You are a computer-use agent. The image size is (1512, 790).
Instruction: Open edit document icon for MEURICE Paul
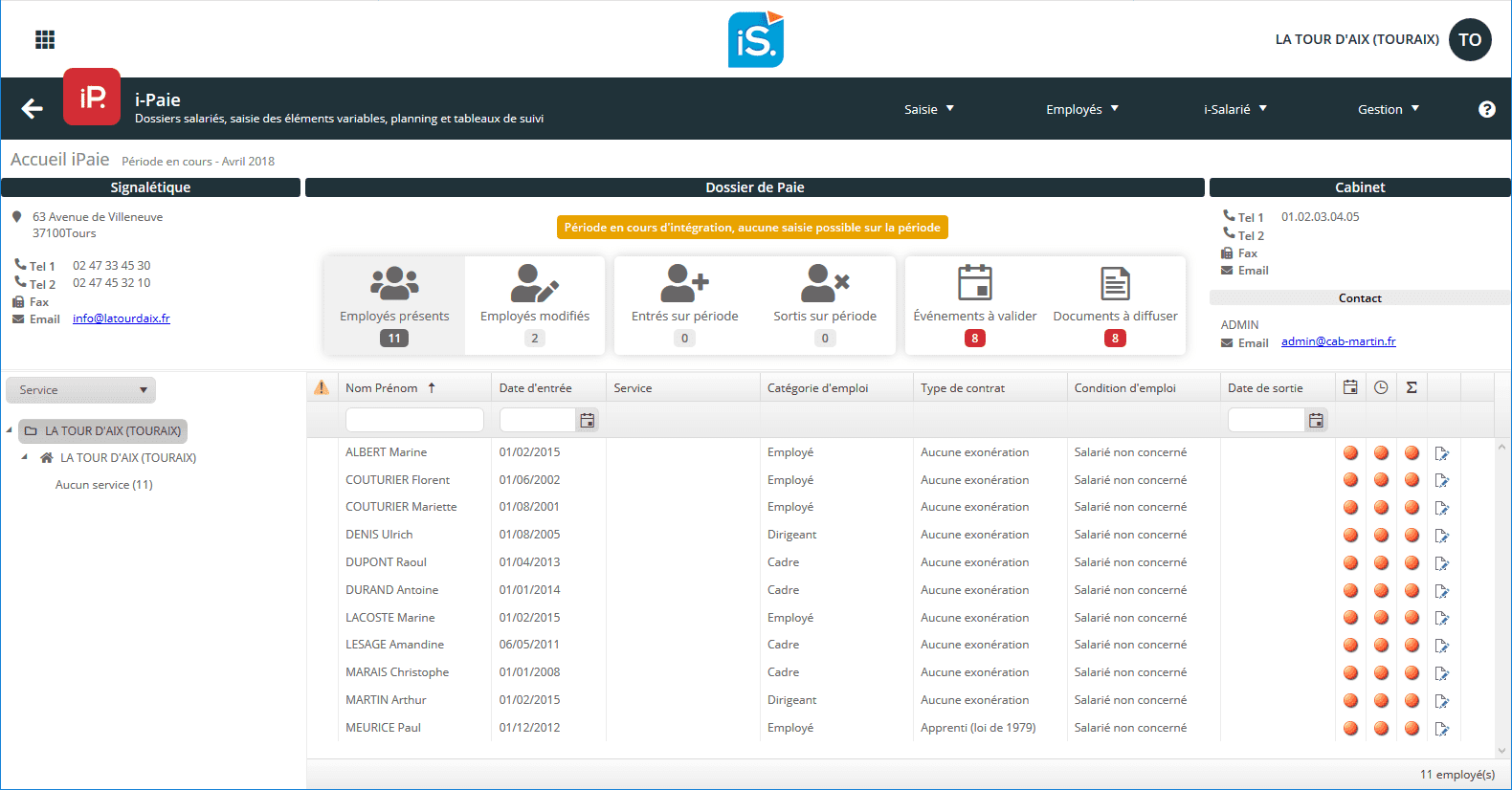[x=1442, y=729]
